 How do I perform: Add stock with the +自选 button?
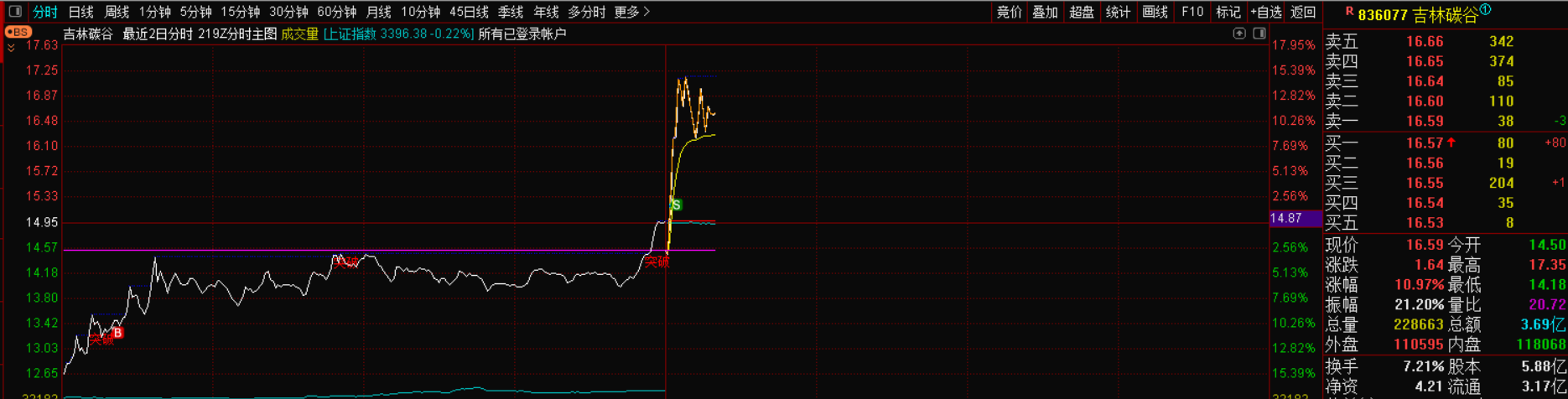point(1266,12)
